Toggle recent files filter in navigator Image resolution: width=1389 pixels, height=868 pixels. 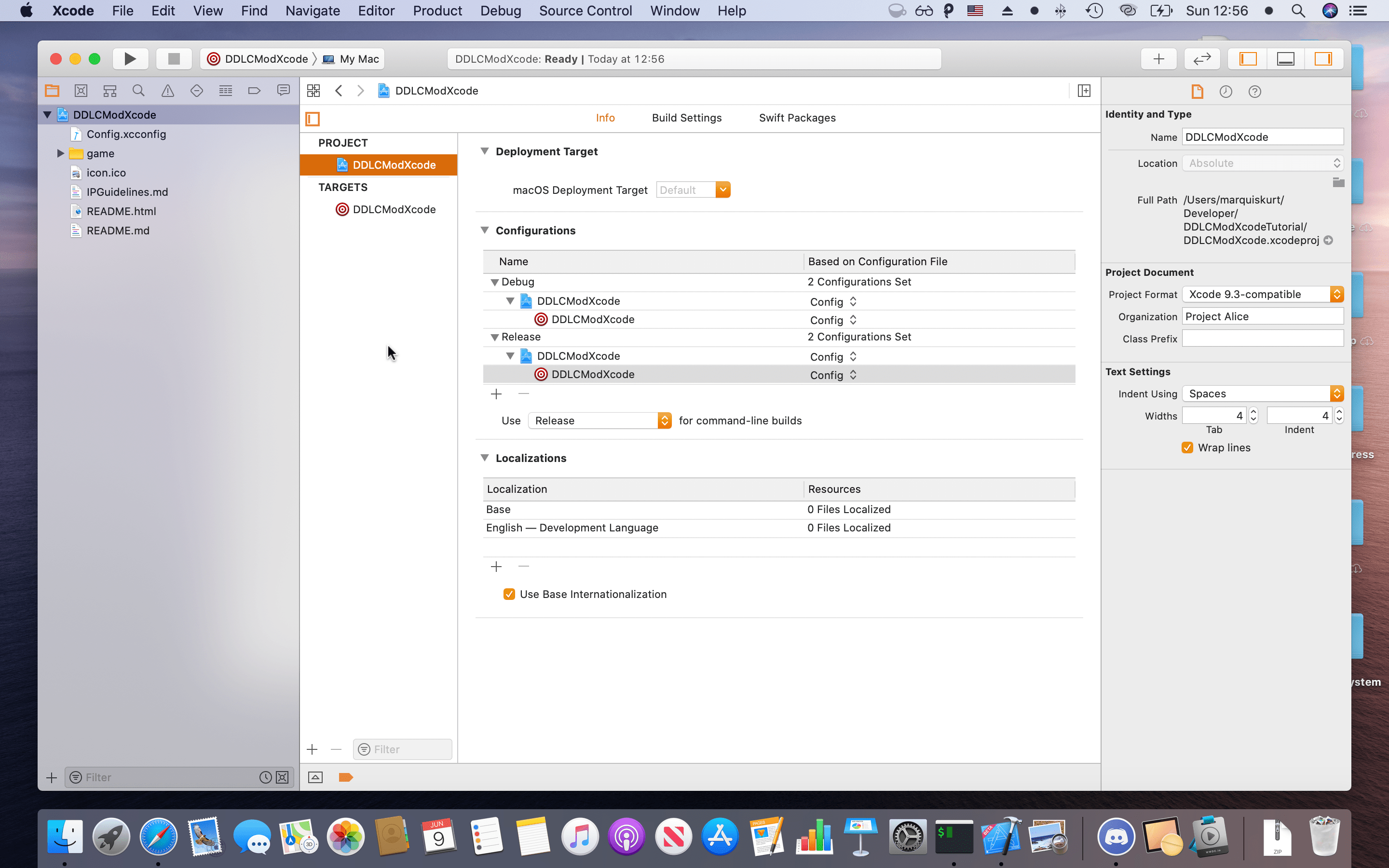click(265, 777)
